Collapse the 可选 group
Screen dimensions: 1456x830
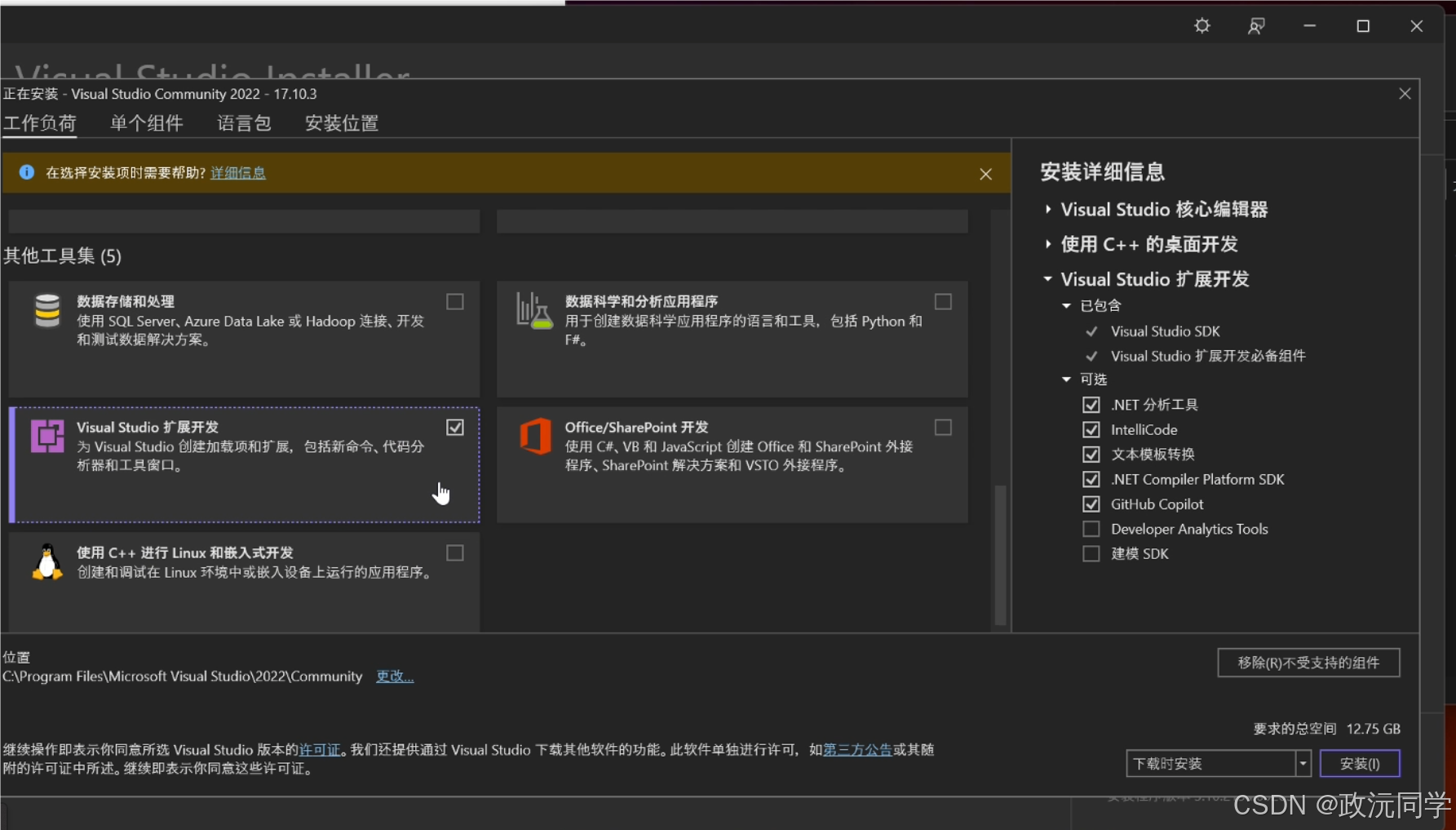[1066, 379]
